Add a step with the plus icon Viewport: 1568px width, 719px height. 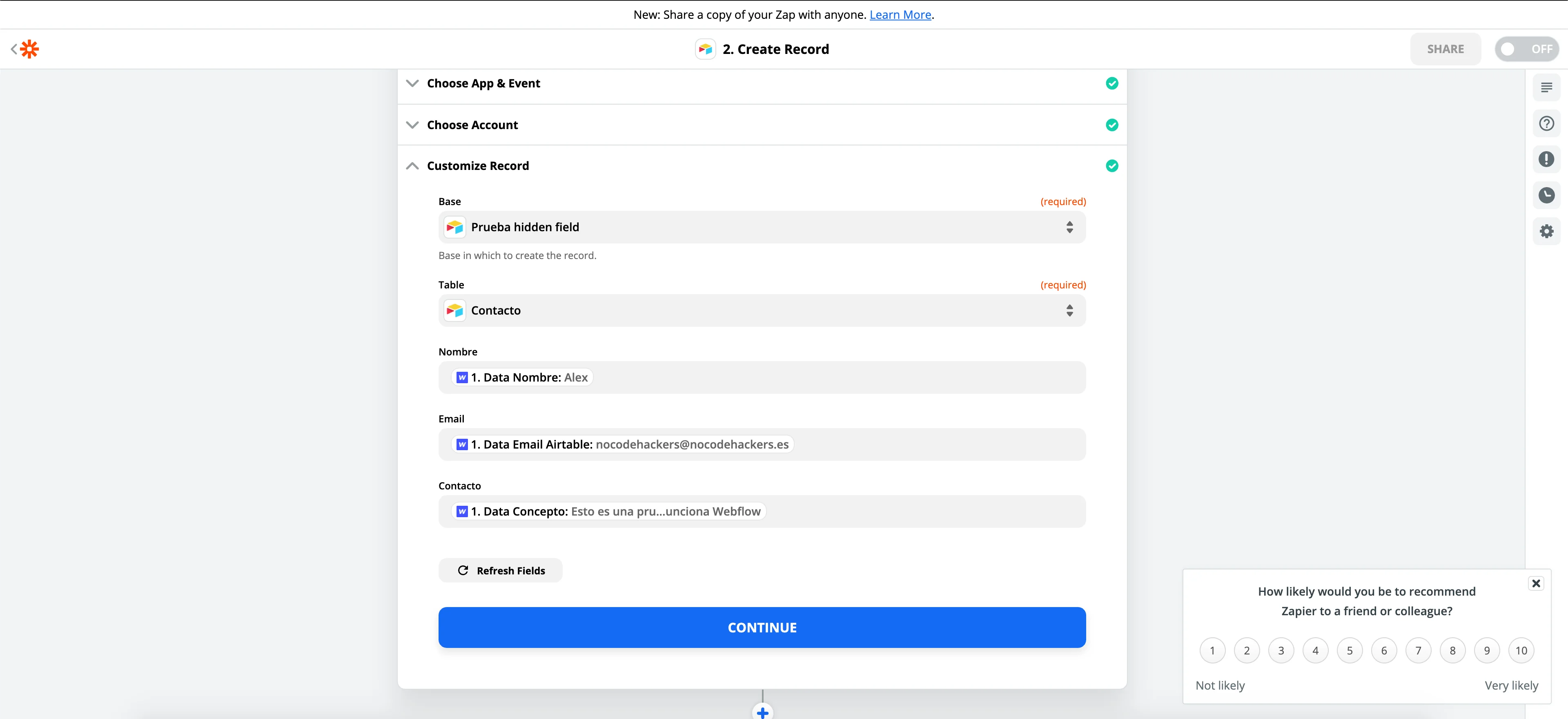(x=762, y=712)
